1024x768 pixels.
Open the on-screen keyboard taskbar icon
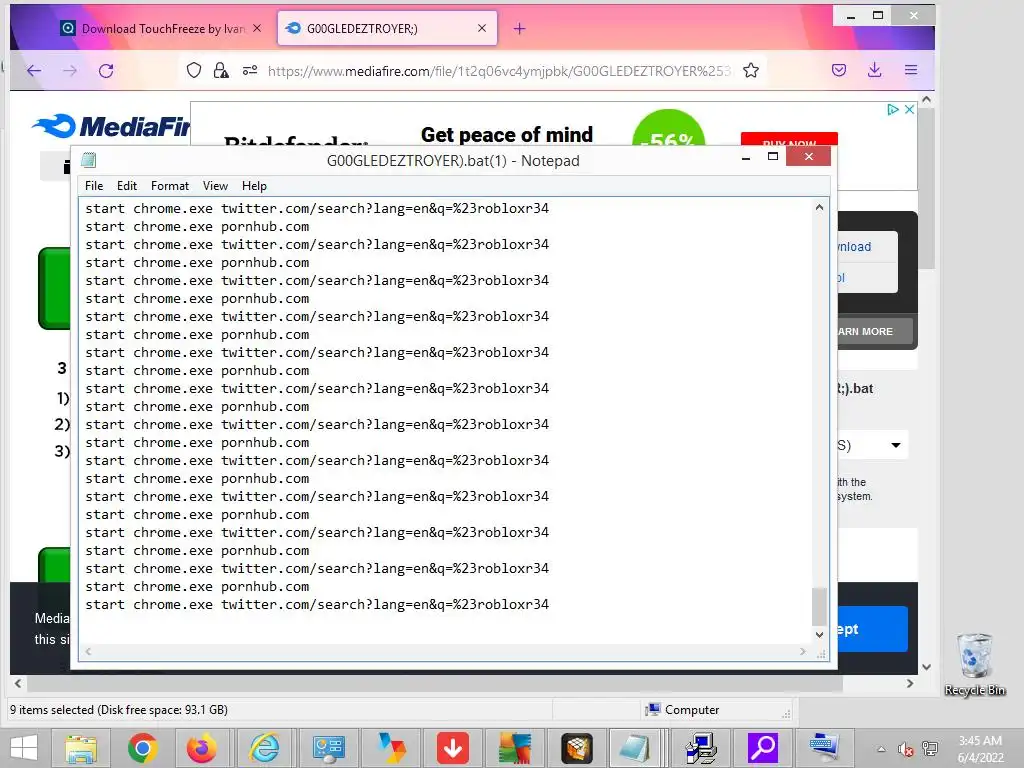(823, 748)
